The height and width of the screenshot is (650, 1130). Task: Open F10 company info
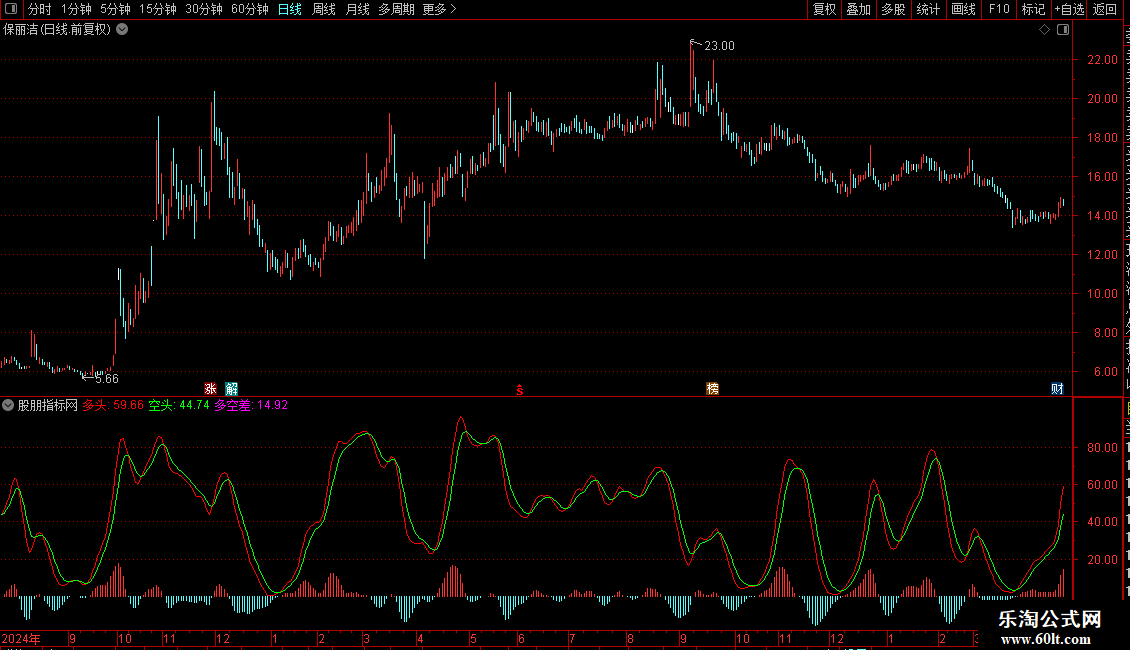(999, 9)
